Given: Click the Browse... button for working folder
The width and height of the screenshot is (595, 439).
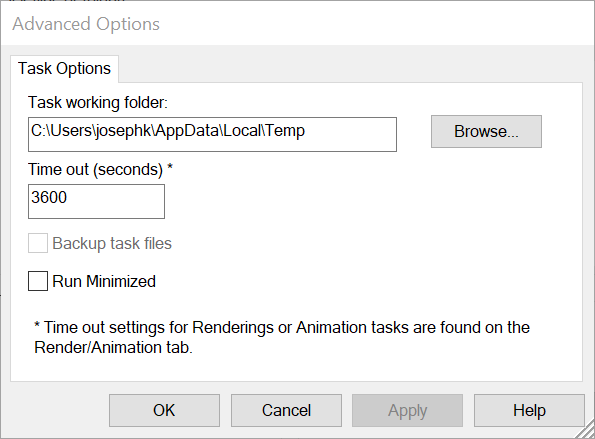Looking at the screenshot, I should coord(486,131).
